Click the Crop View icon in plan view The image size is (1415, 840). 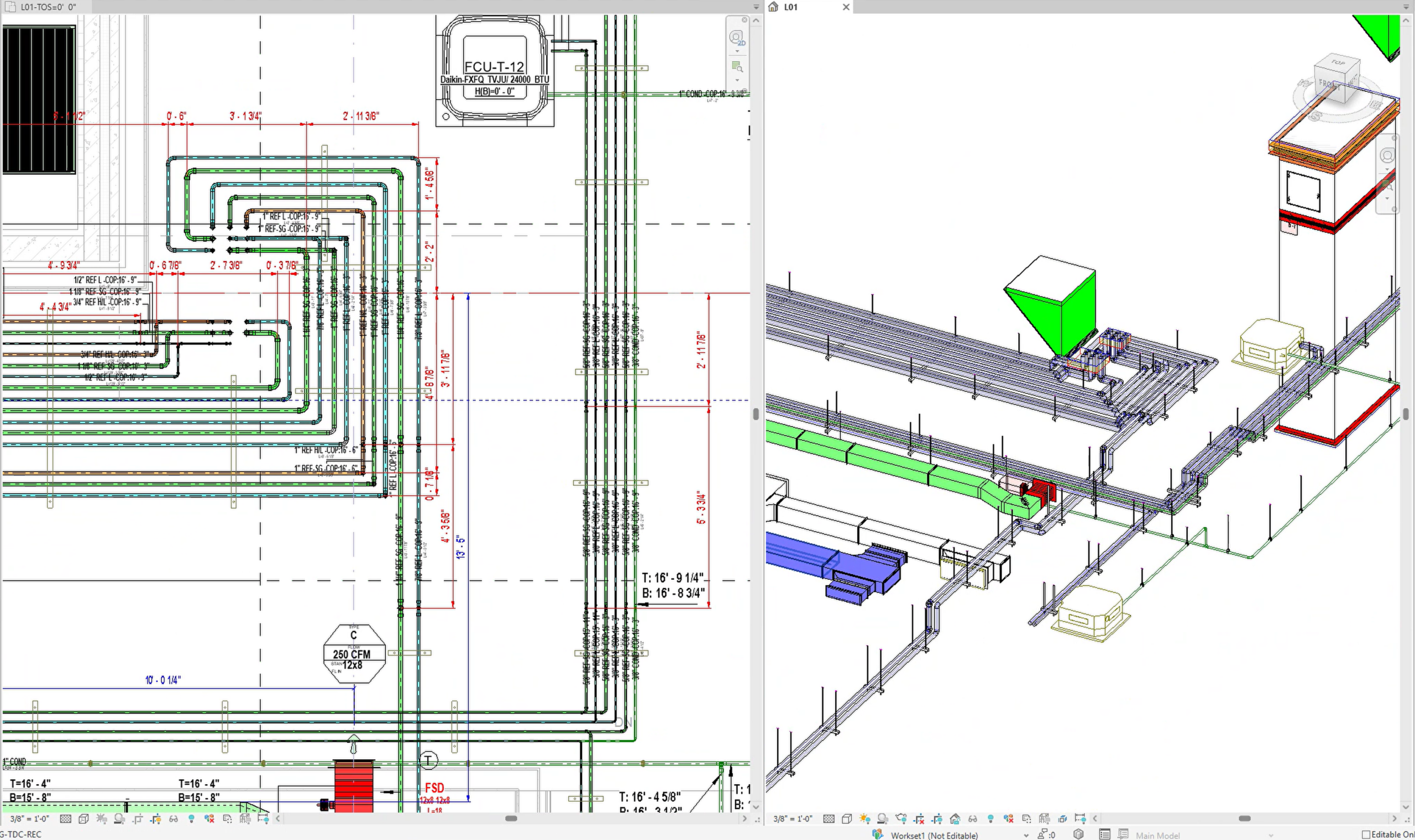click(138, 819)
